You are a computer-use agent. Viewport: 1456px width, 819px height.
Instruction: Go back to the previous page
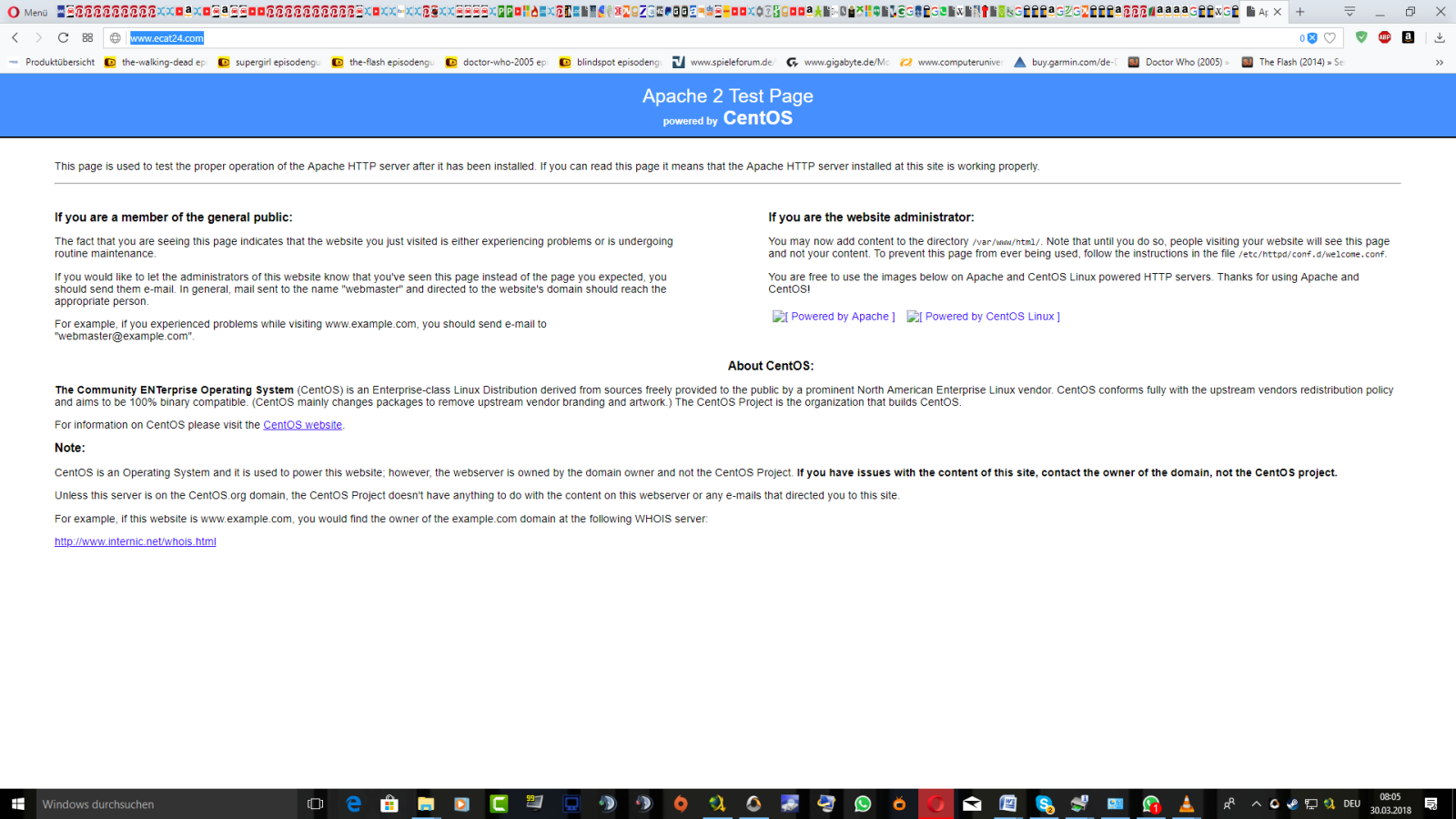click(x=15, y=38)
